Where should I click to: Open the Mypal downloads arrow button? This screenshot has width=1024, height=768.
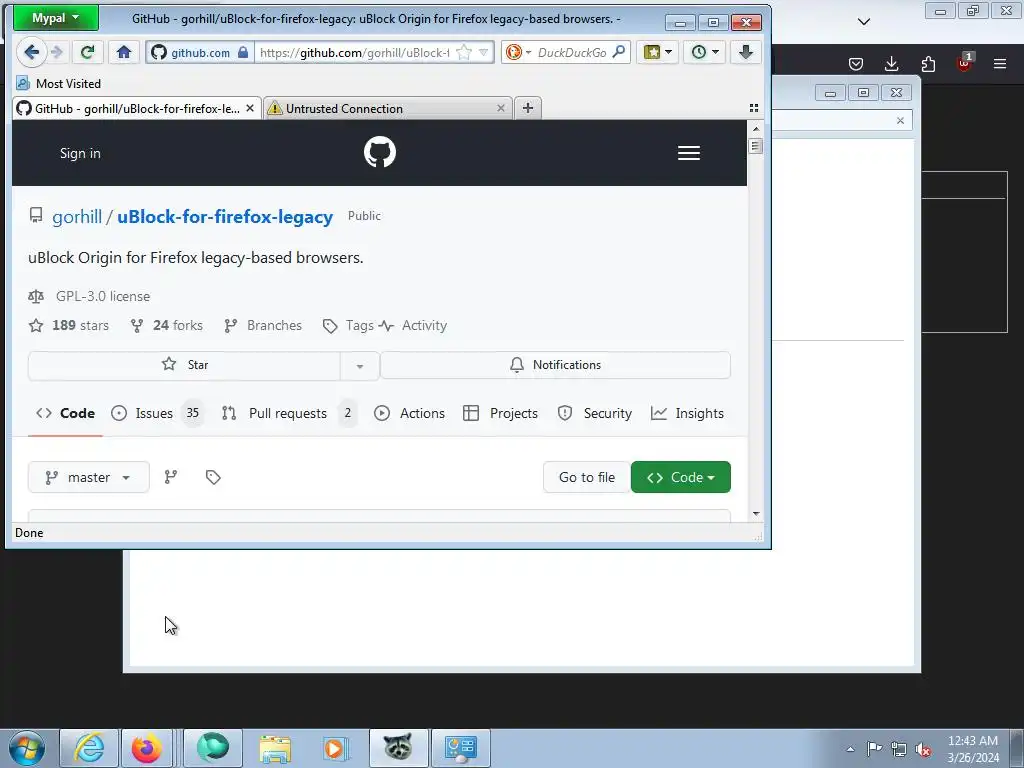(x=746, y=52)
